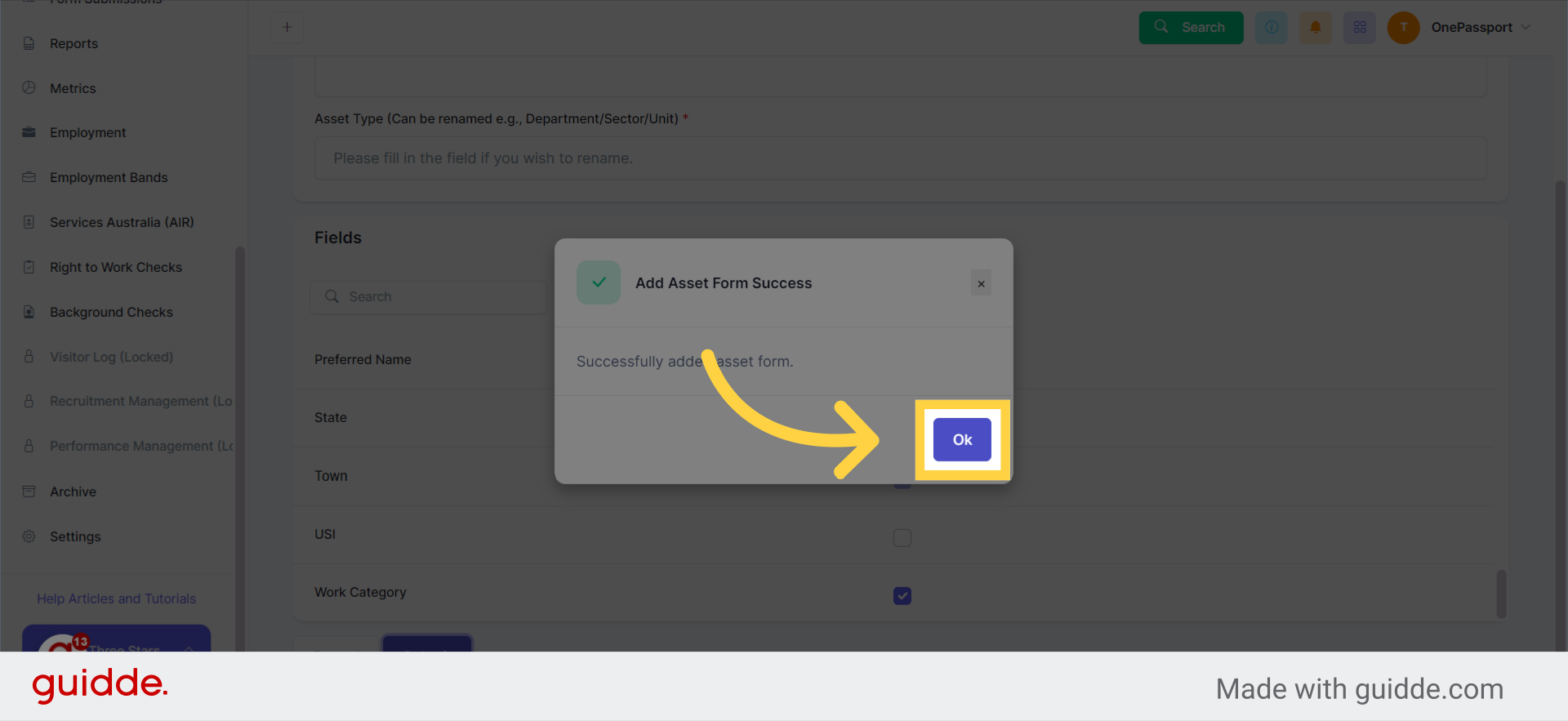Open Archive in the sidebar
Viewport: 1568px width, 721px height.
[73, 492]
